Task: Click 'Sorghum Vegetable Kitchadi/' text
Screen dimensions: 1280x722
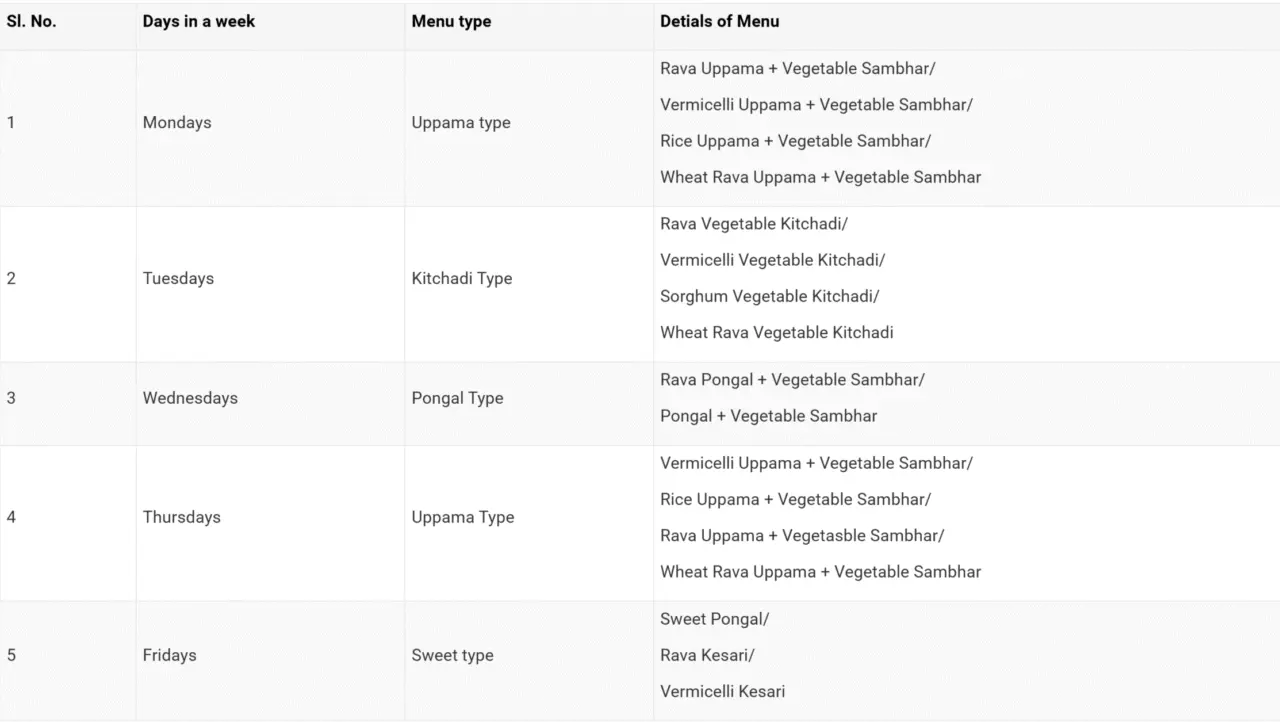Action: 769,296
